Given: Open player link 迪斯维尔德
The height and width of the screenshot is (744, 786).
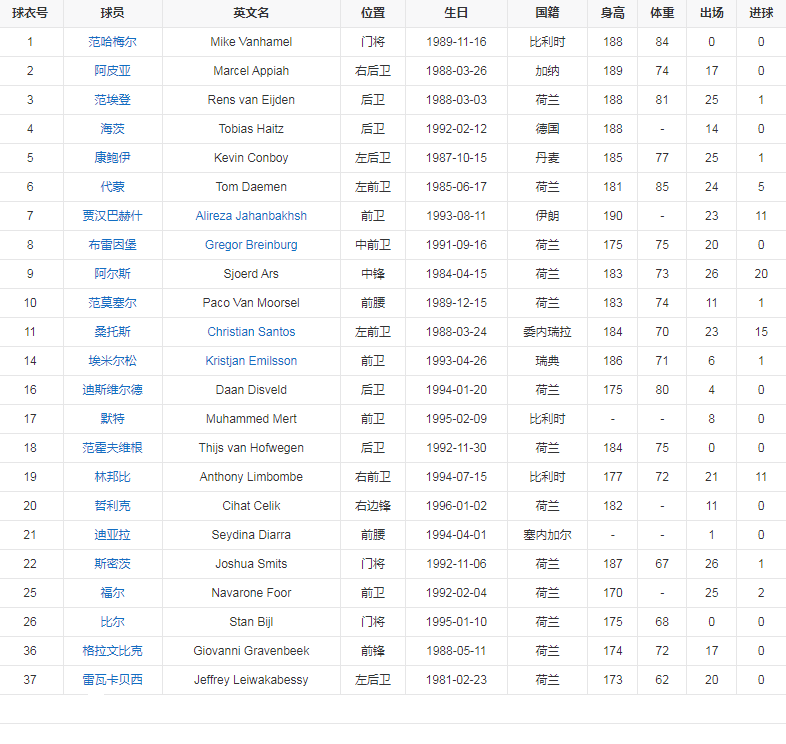Looking at the screenshot, I should click(x=112, y=390).
